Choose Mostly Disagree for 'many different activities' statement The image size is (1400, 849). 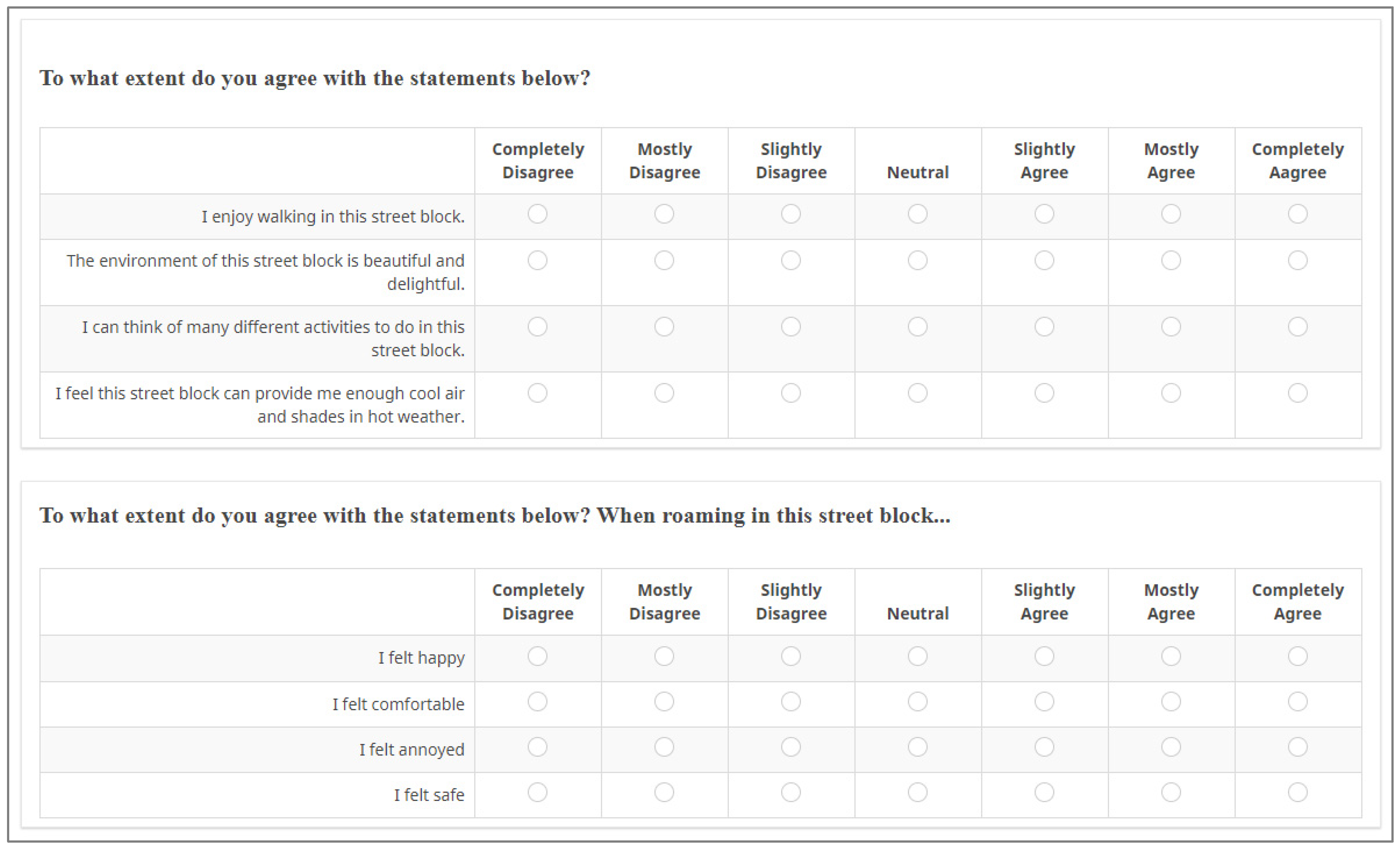pos(664,327)
